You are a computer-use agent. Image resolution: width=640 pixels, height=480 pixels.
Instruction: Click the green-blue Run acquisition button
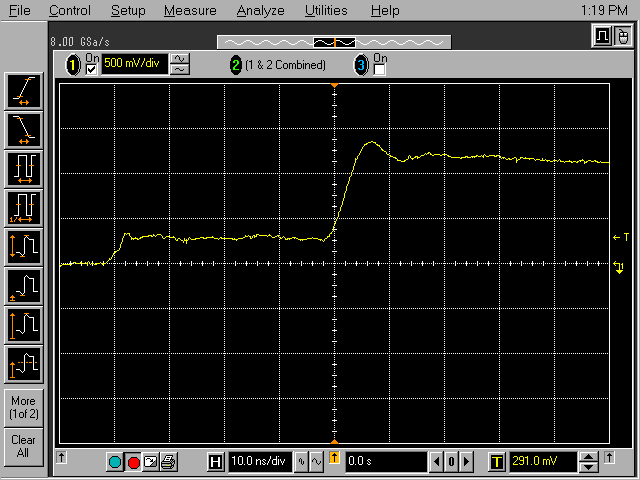coord(115,462)
